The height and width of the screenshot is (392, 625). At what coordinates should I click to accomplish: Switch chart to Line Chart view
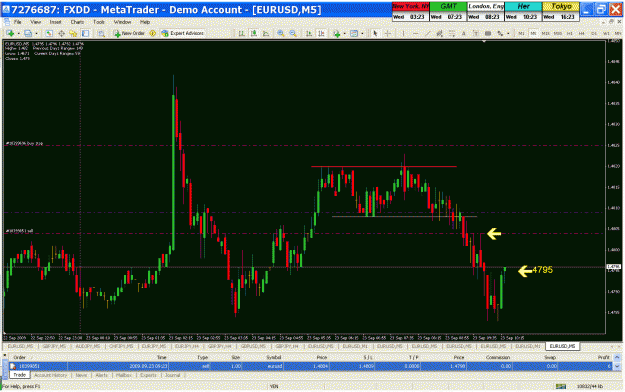[x=266, y=33]
